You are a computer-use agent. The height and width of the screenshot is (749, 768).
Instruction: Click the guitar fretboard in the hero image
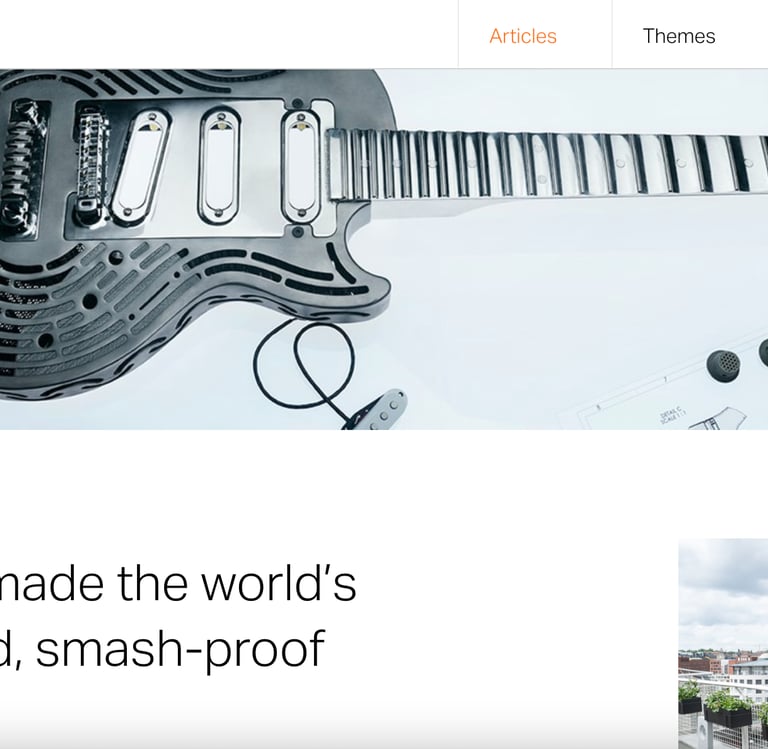[x=546, y=165]
